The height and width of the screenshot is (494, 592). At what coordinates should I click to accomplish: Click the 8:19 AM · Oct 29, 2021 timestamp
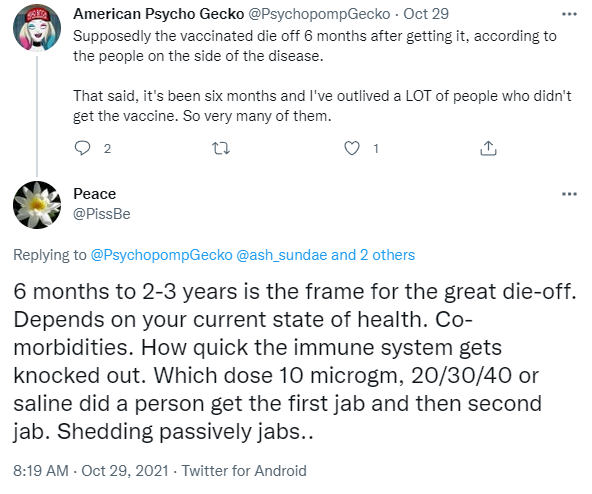pos(91,471)
